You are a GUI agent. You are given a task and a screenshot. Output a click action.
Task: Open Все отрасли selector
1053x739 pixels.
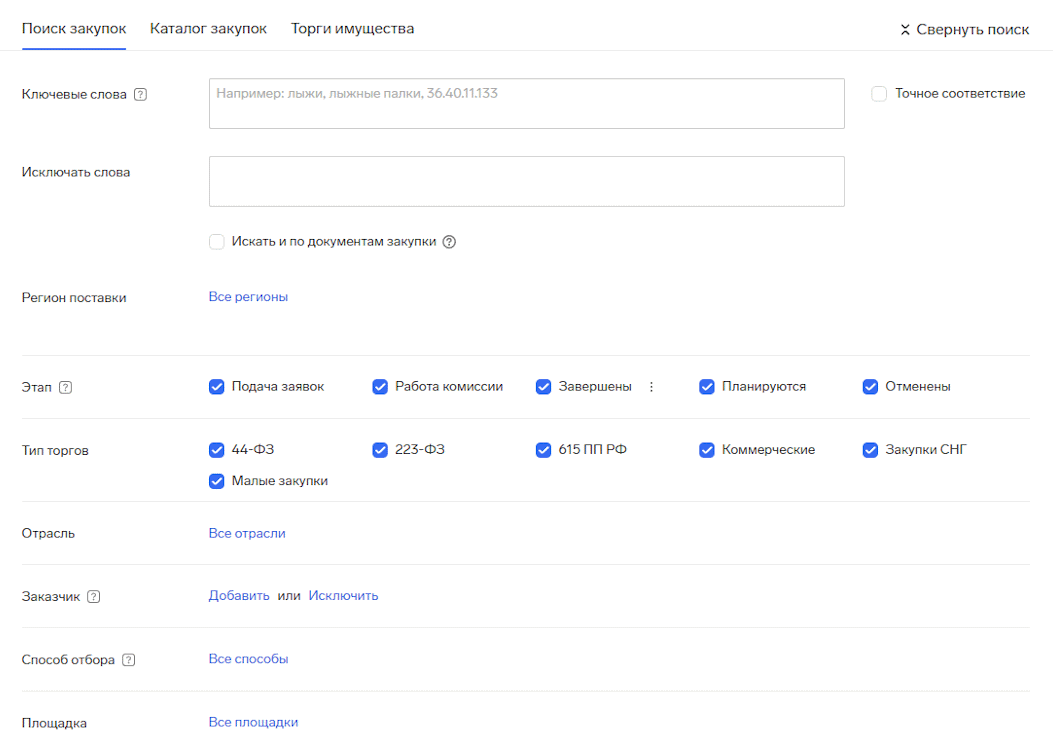pyautogui.click(x=247, y=533)
